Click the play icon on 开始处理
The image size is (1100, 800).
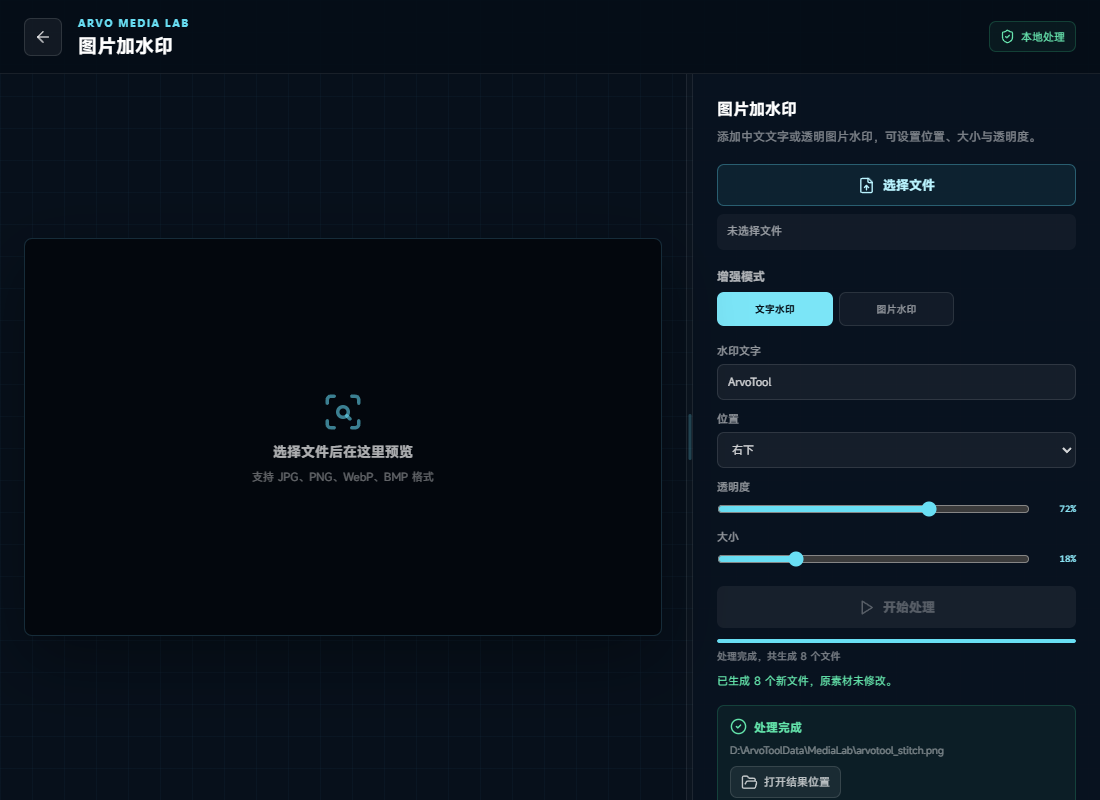[x=866, y=607]
